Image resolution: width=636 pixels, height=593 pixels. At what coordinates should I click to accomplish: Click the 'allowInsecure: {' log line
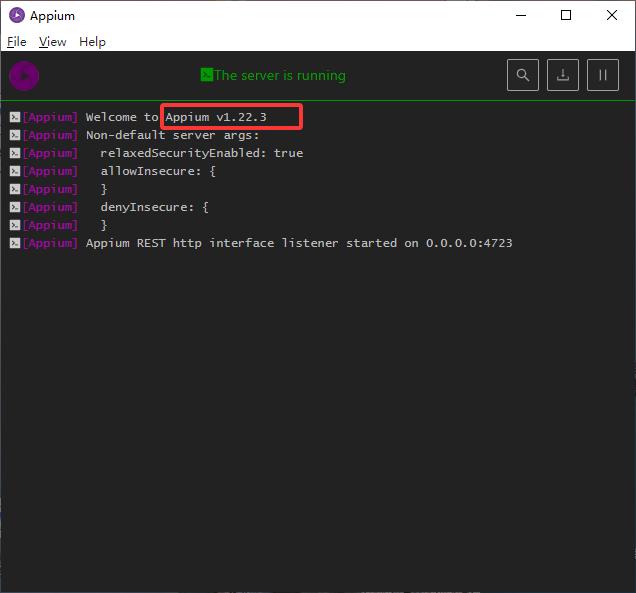[x=158, y=171]
